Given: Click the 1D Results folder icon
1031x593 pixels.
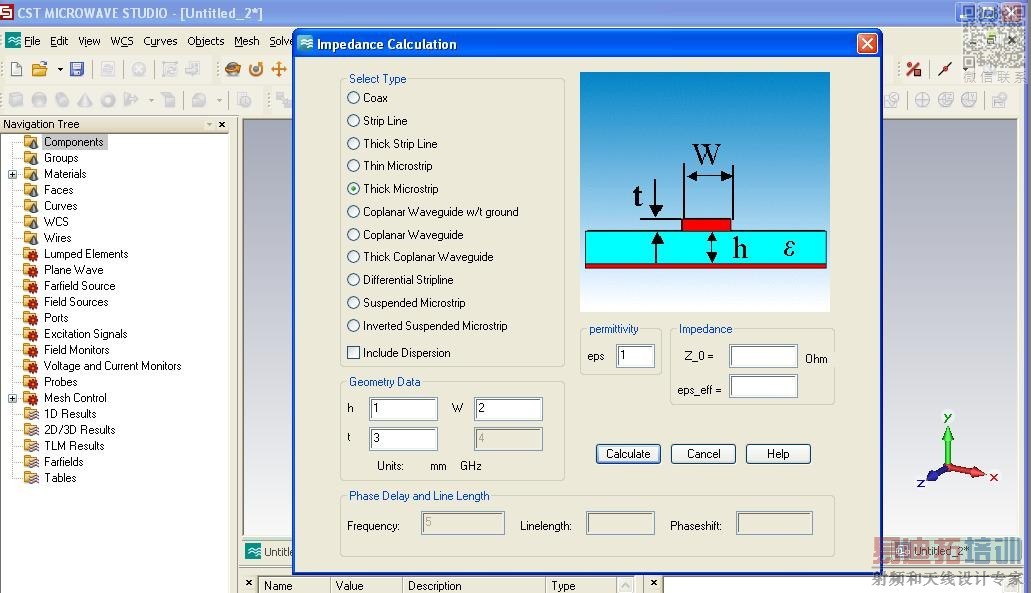Looking at the screenshot, I should tap(30, 414).
